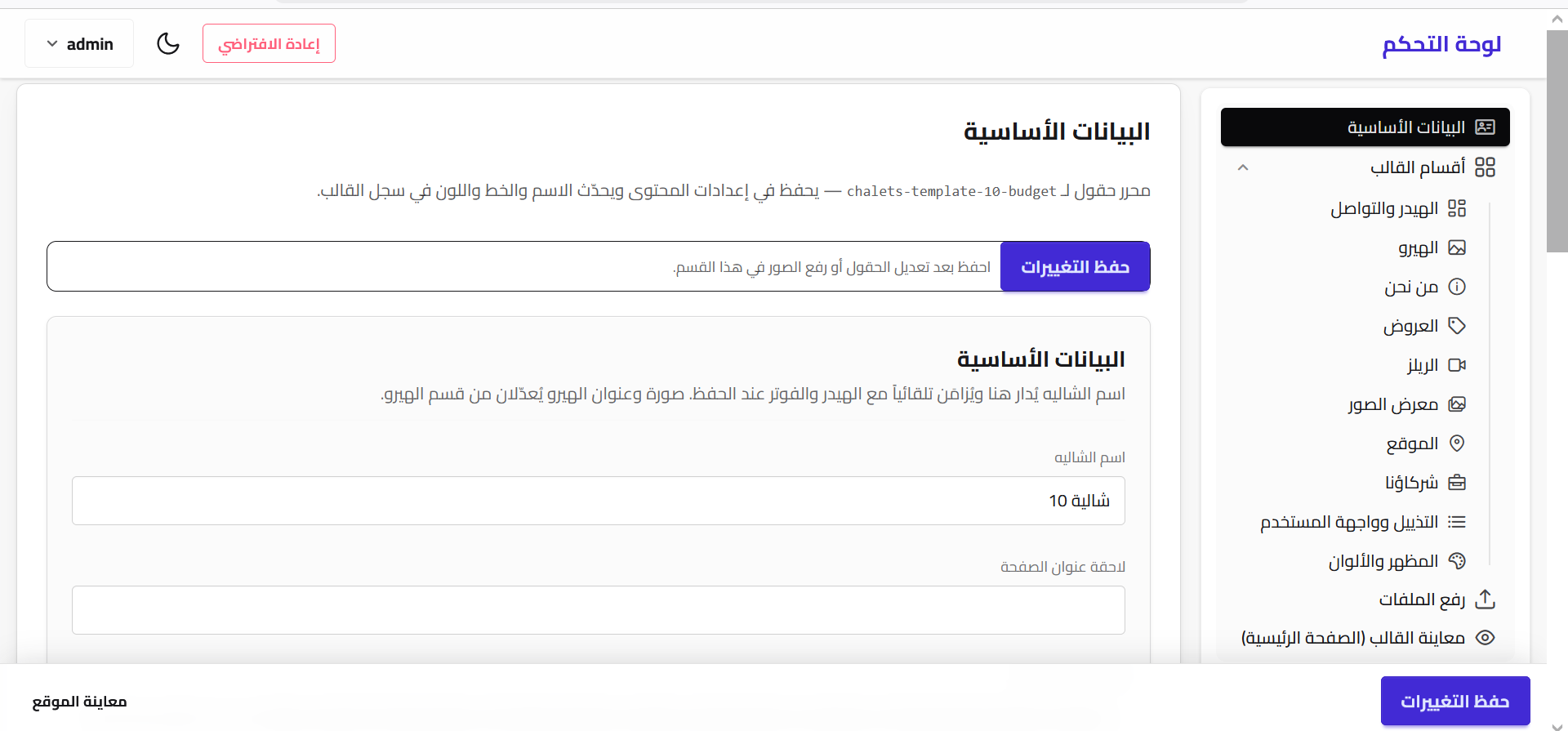Open معاينة القالب (الصفحة الرئيسية) link

[1353, 638]
